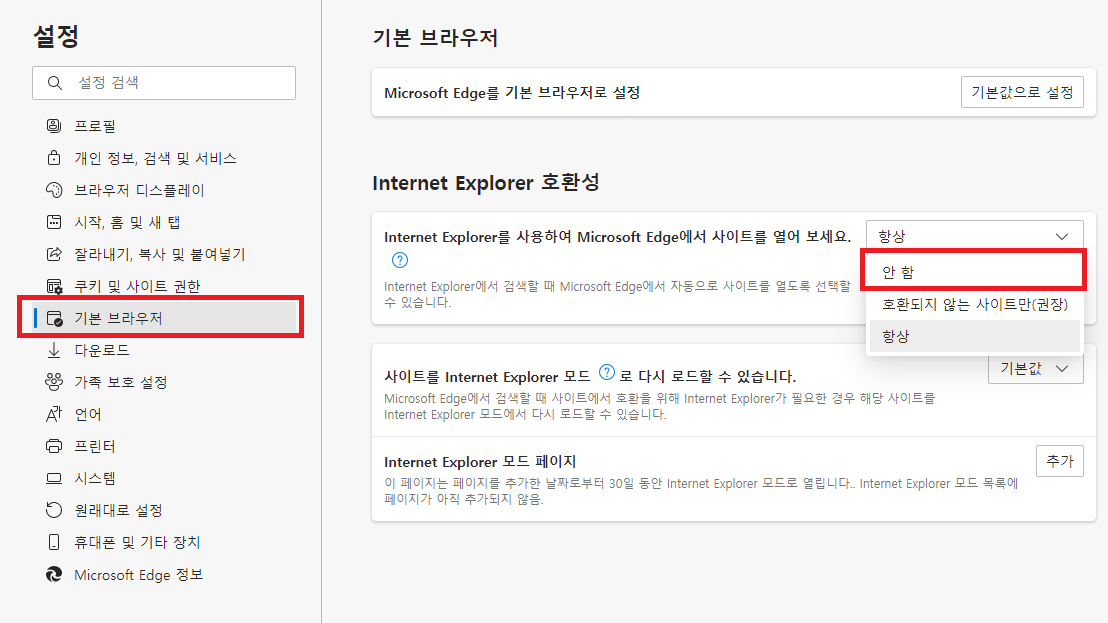This screenshot has width=1108, height=623.
Task: Expand the 항상 dropdown for IE compatibility
Action: pyautogui.click(x=974, y=236)
